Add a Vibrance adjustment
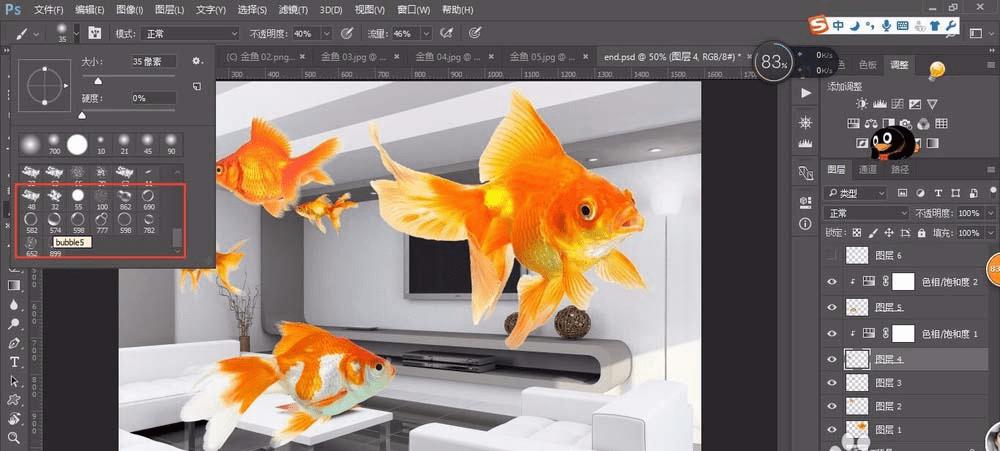 point(932,104)
